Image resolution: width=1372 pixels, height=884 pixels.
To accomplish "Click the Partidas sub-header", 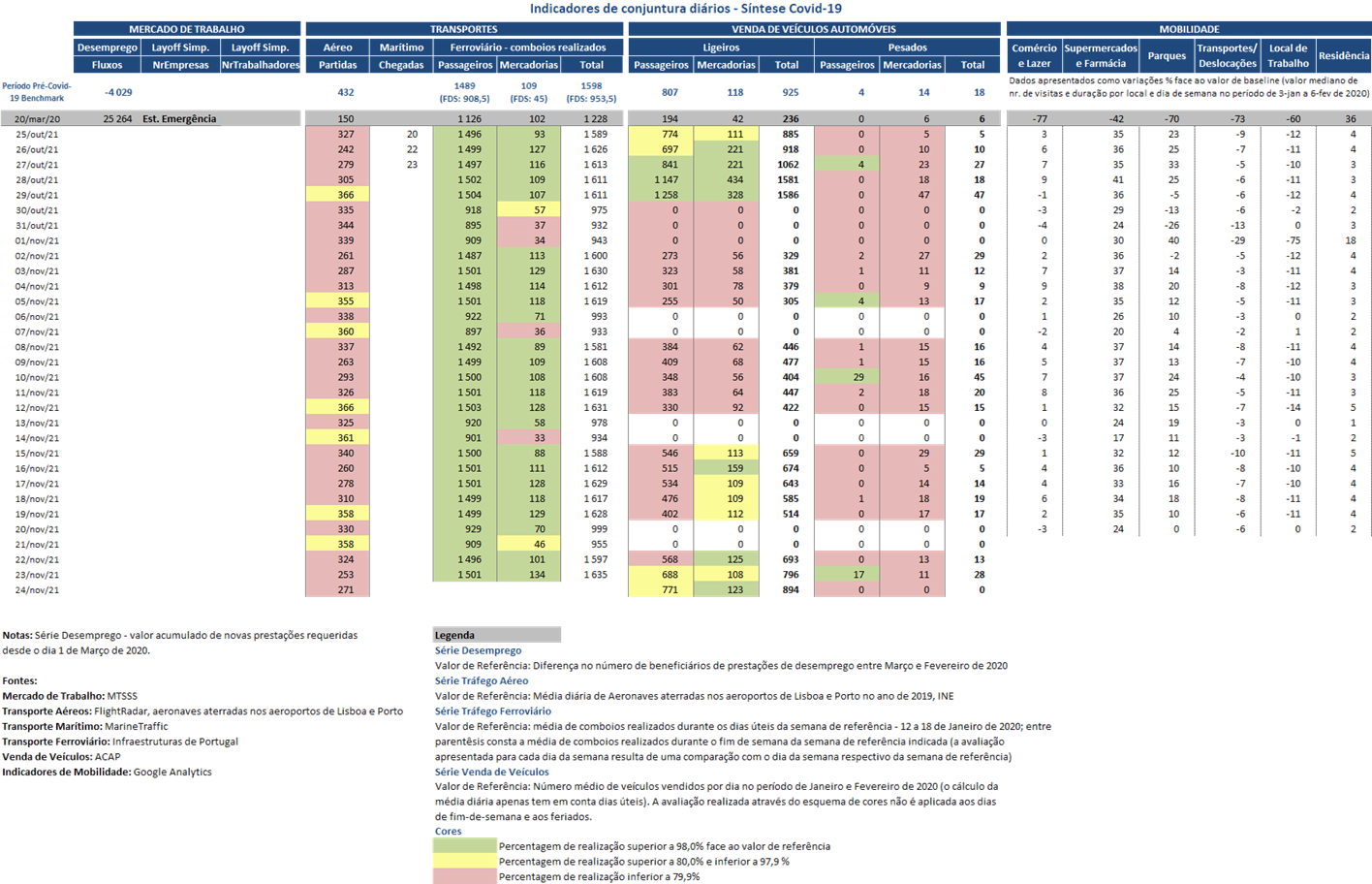I will pyautogui.click(x=337, y=65).
